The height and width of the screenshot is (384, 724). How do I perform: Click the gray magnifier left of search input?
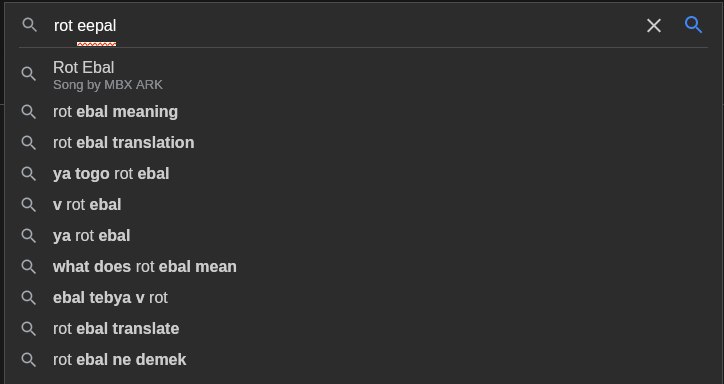(x=29, y=25)
